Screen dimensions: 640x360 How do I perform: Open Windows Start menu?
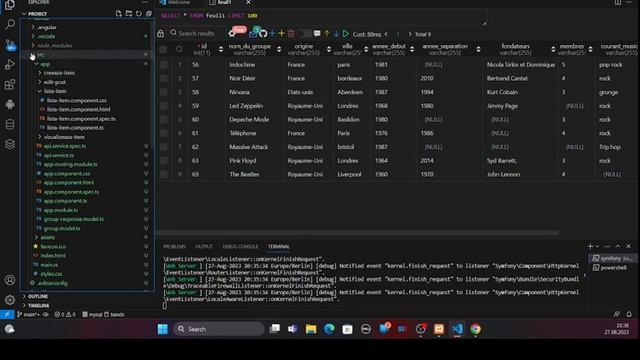162,329
